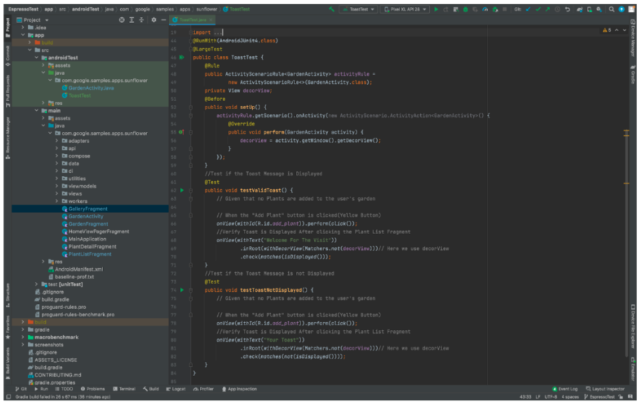
Task: Open the Terminal tool window tab
Action: 124,389
